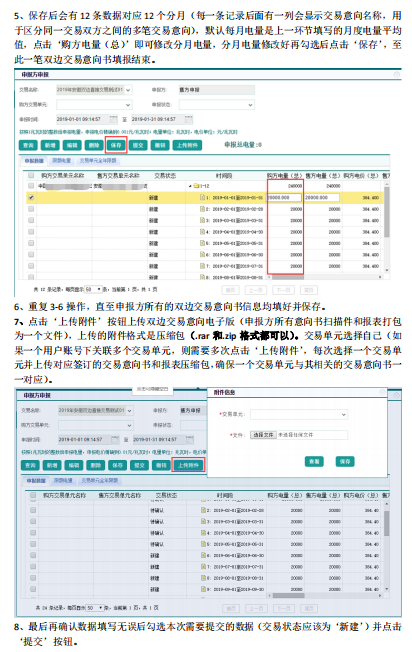Close the 附件信息 dialog with its corner icon
The height and width of the screenshot is (652, 412).
382,392
